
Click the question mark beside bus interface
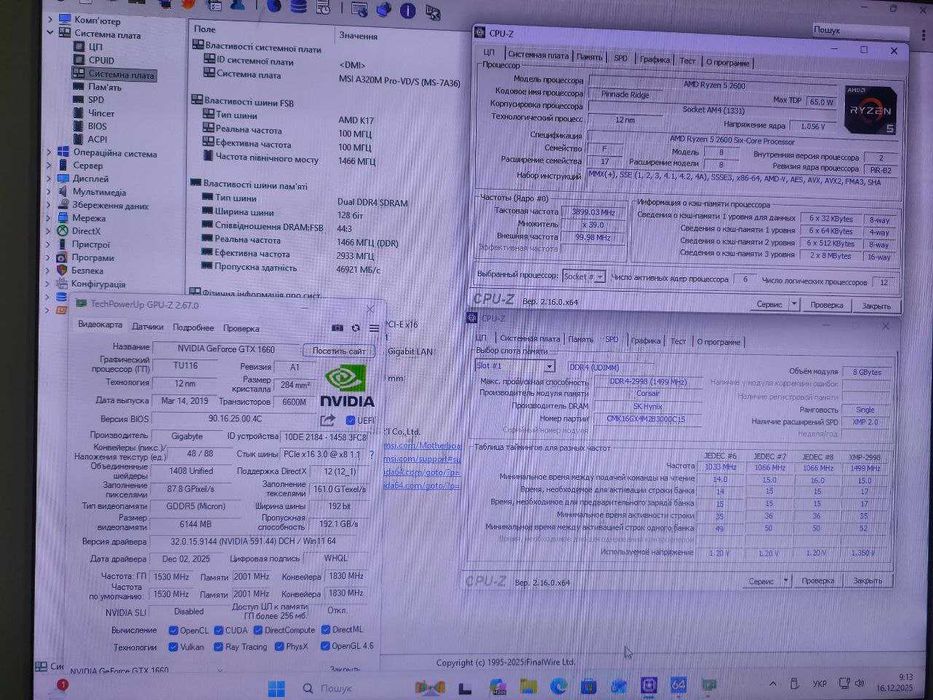372,454
